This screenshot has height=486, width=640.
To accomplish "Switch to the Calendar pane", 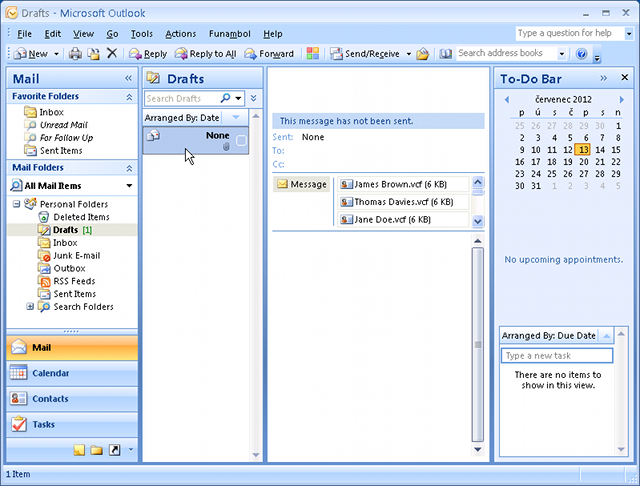I will pyautogui.click(x=70, y=373).
